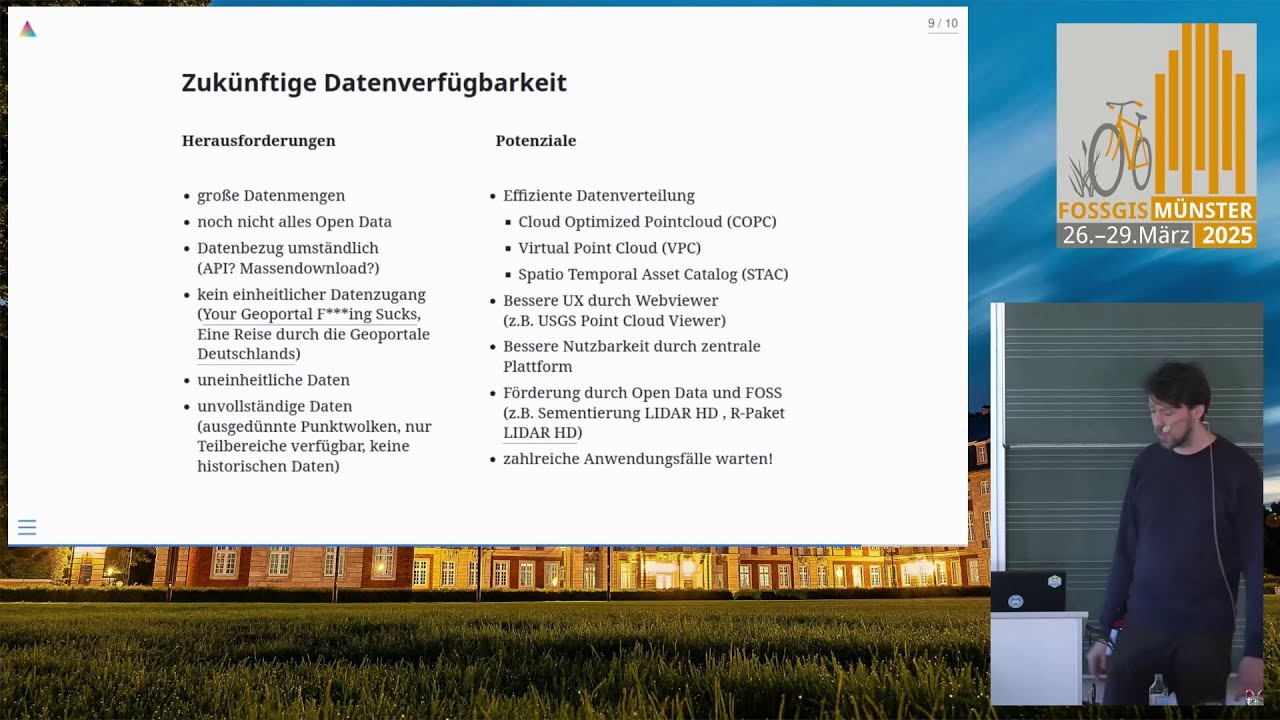Click Bessere Nutzbarkeit durch zentrale Plattform
This screenshot has height=720, width=1280.
pos(632,356)
